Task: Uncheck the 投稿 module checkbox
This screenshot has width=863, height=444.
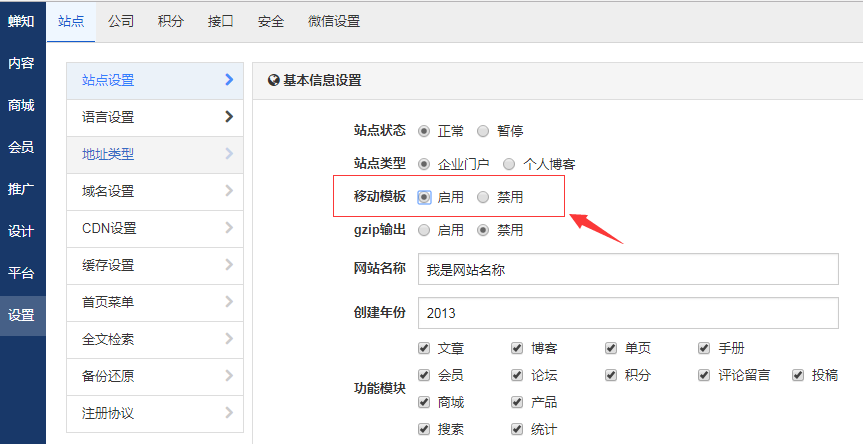Action: pyautogui.click(x=798, y=375)
